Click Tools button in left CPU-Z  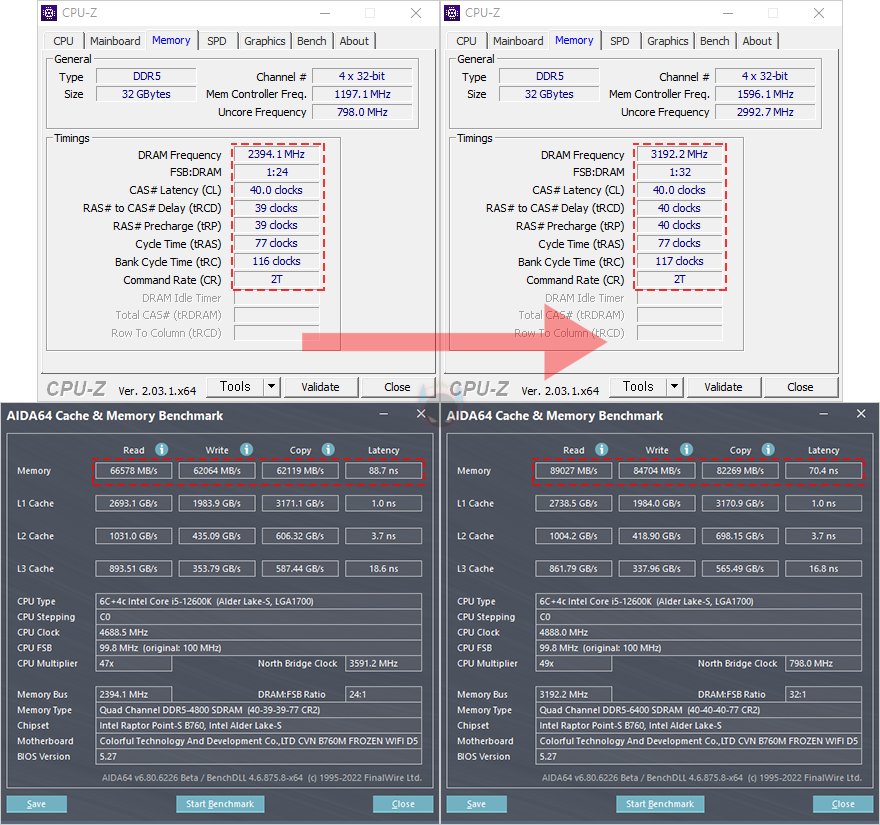tap(235, 387)
